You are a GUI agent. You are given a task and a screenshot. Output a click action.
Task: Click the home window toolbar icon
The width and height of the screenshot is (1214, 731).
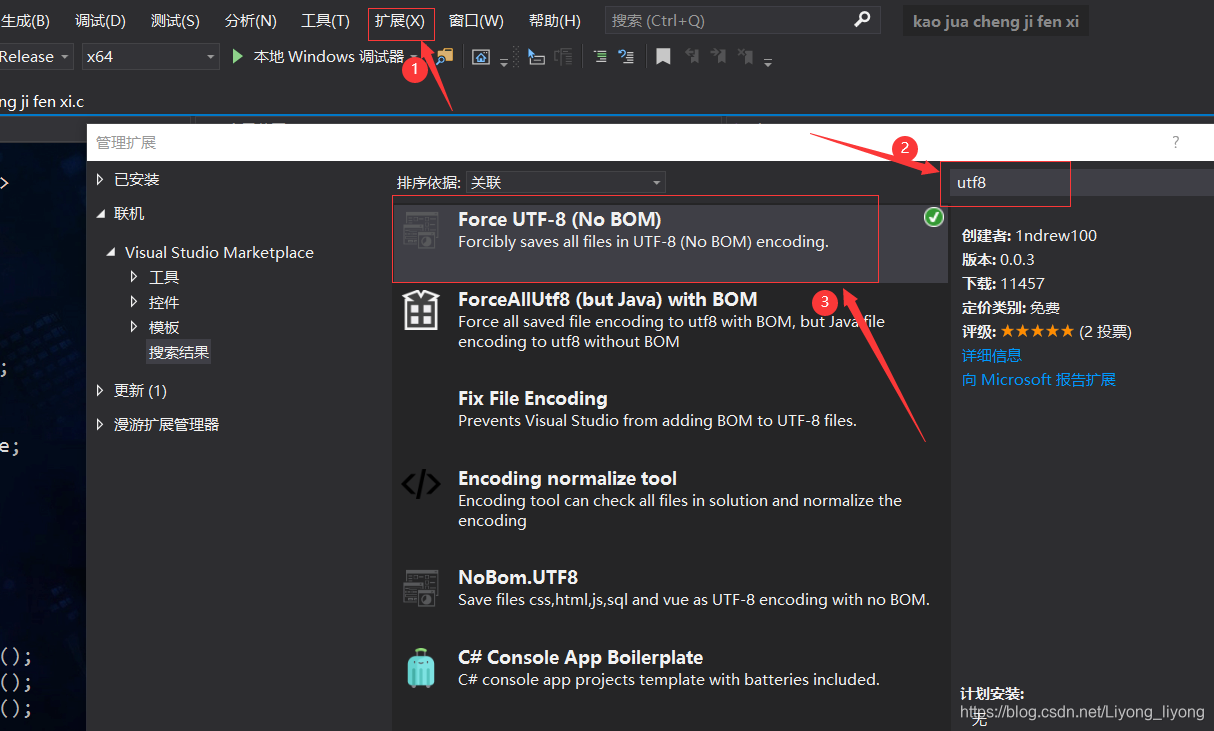tap(482, 57)
